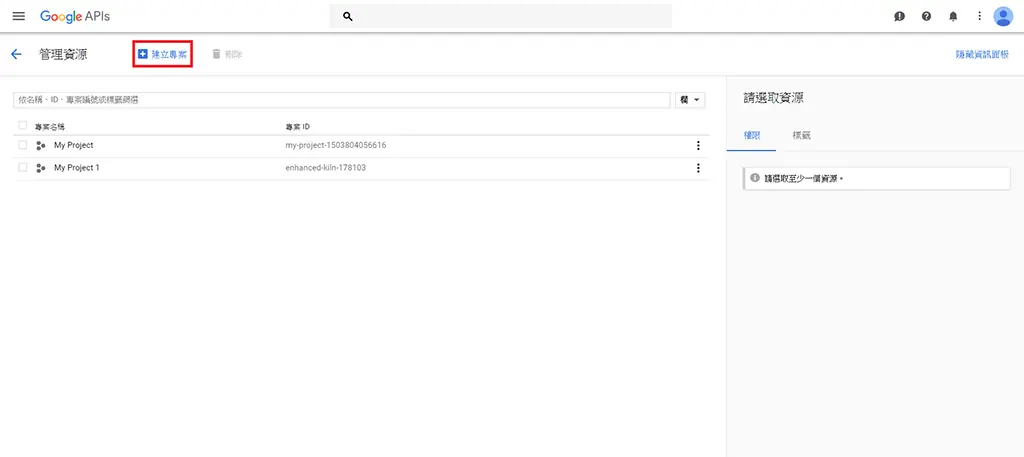
Task: Click the My Project 1 row project icon
Action: 40,168
